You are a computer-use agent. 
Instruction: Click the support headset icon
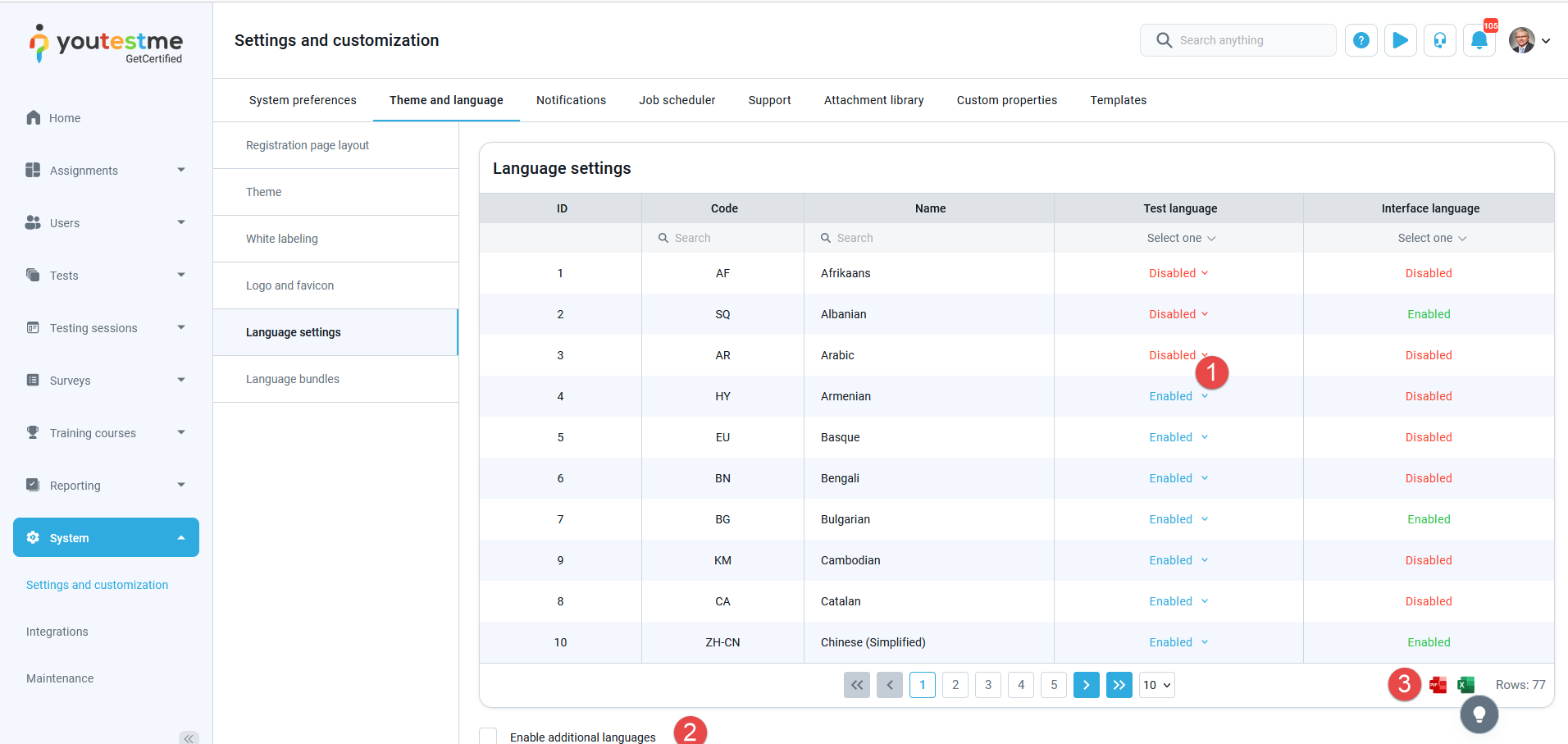pyautogui.click(x=1440, y=40)
